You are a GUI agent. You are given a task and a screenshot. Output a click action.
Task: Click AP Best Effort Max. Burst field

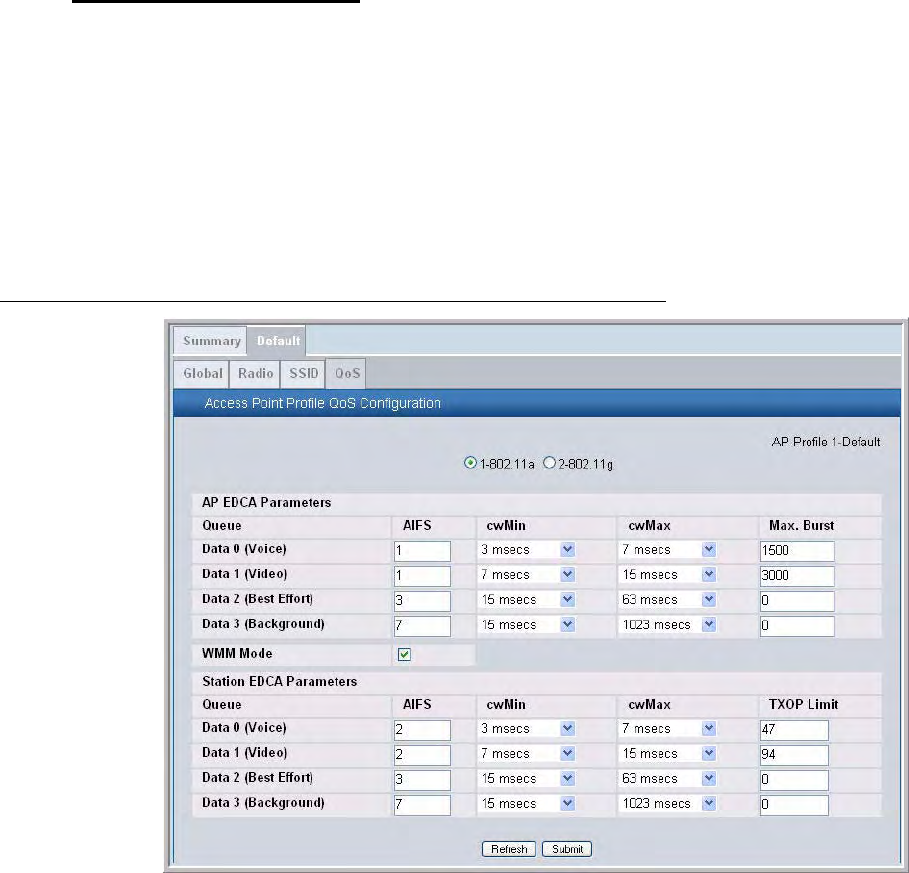[797, 601]
